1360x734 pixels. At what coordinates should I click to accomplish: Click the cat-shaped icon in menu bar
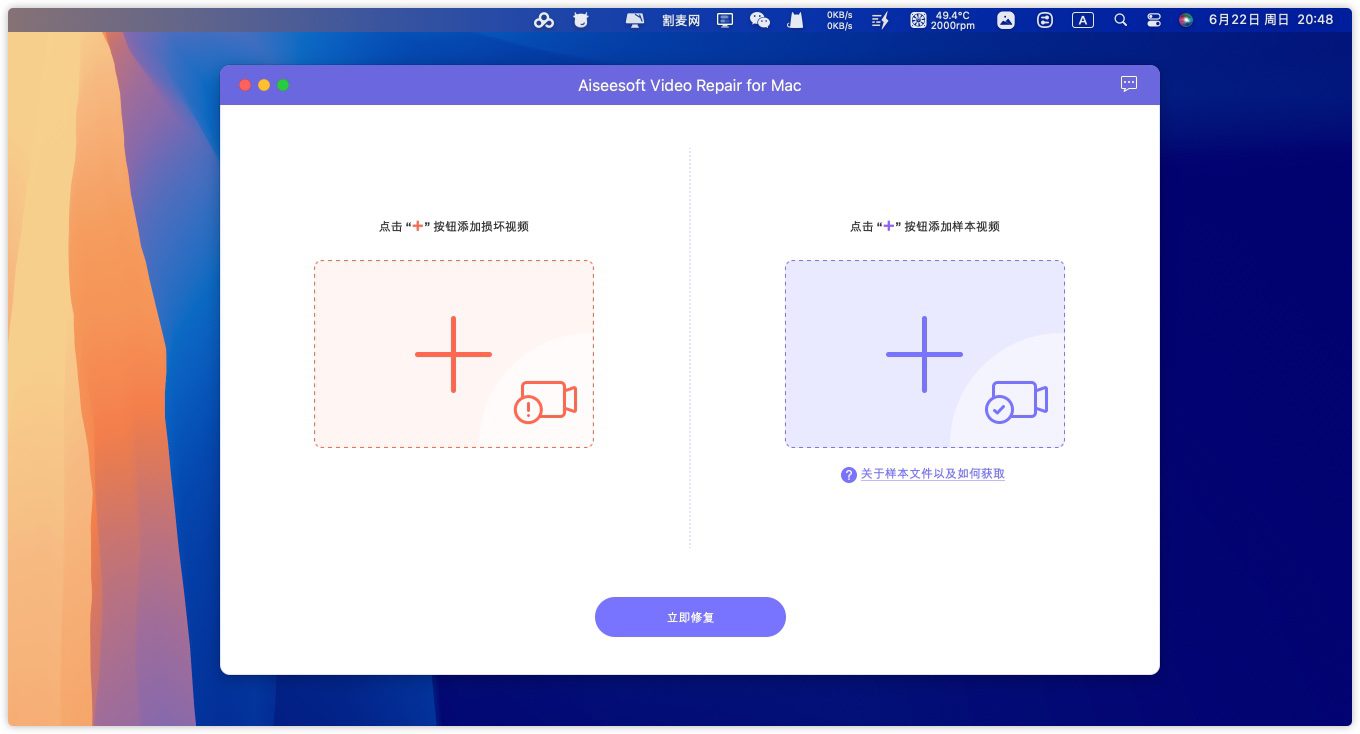[x=795, y=20]
